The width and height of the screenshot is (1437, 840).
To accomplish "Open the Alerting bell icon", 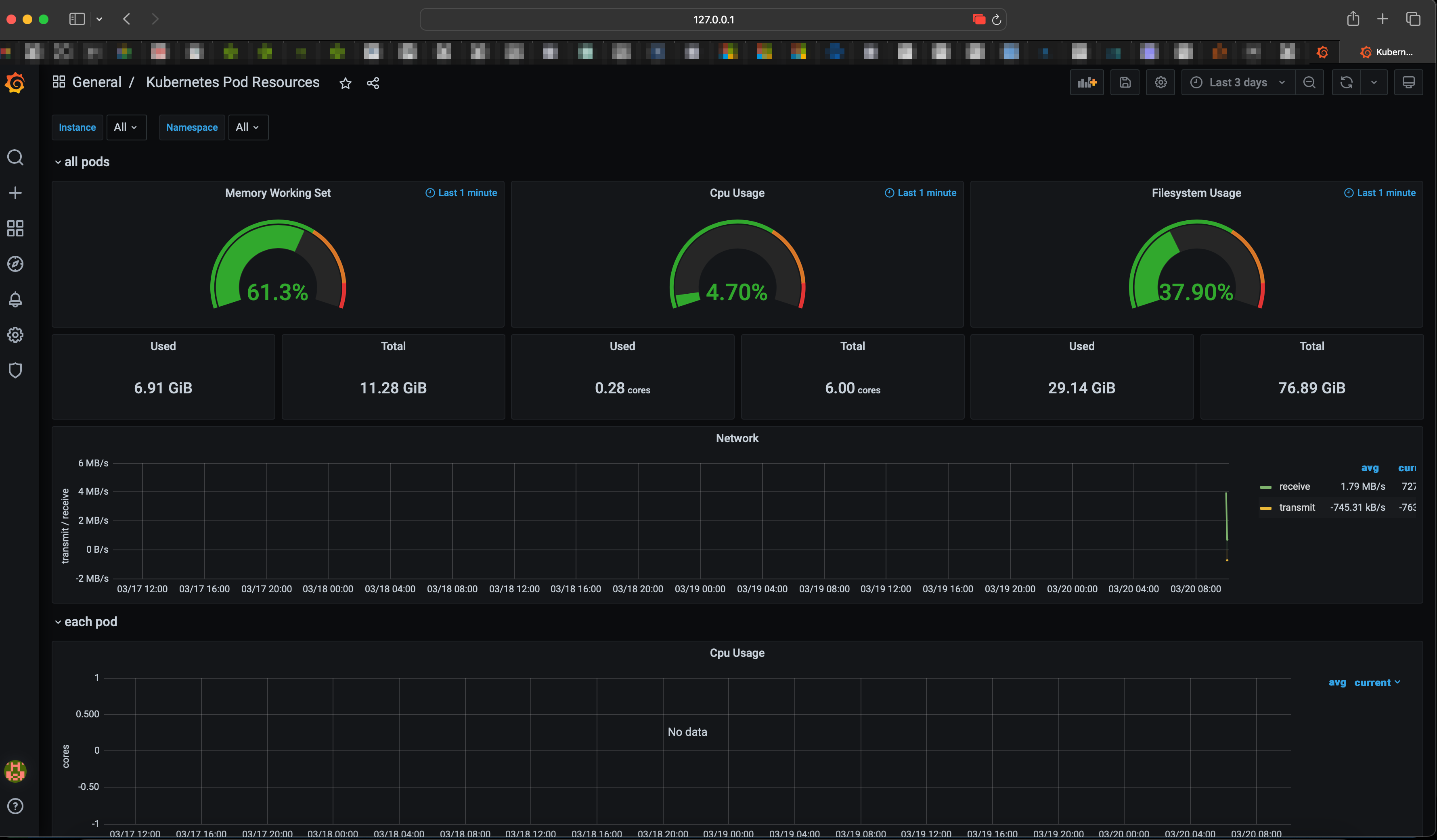I will [x=15, y=300].
